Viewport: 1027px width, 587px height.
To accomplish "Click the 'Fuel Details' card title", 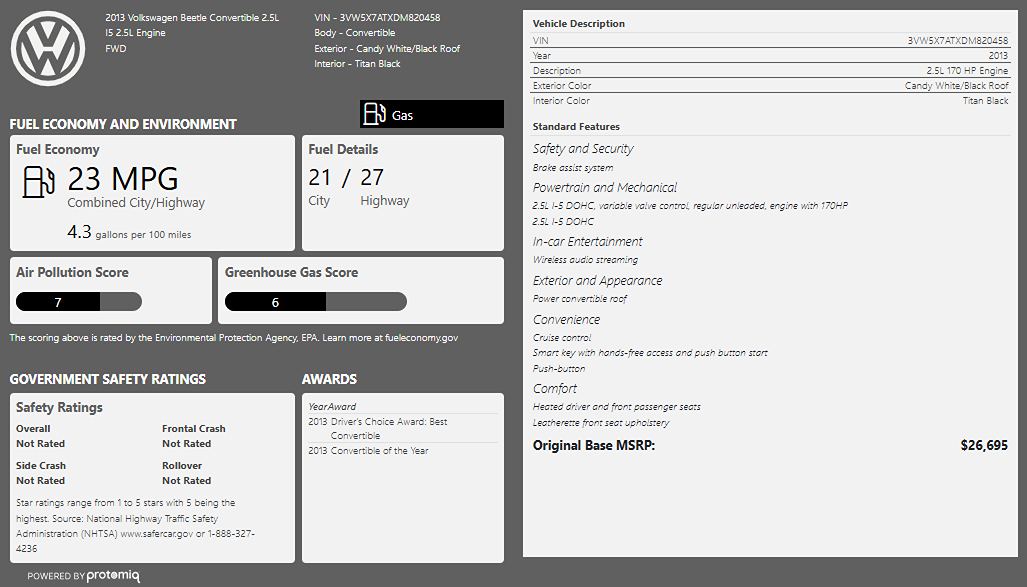I will click(343, 149).
